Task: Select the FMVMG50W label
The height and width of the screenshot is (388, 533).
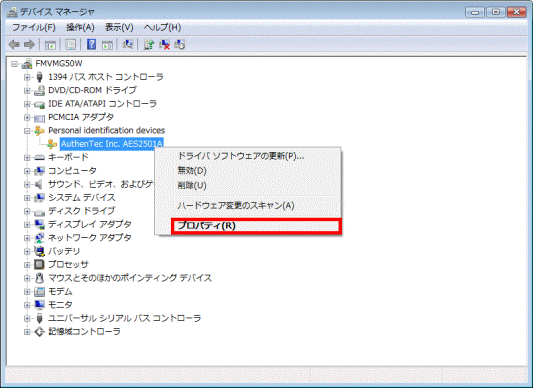Action: tap(59, 64)
